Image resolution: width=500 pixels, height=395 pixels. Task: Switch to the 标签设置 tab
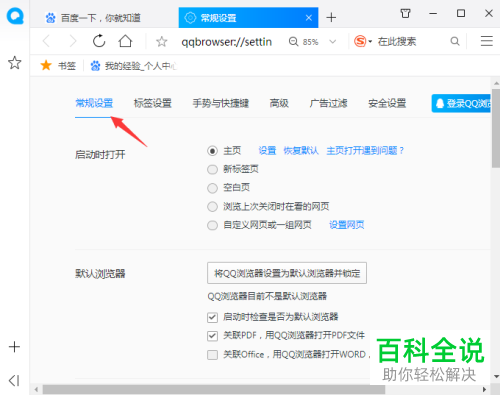[x=153, y=103]
